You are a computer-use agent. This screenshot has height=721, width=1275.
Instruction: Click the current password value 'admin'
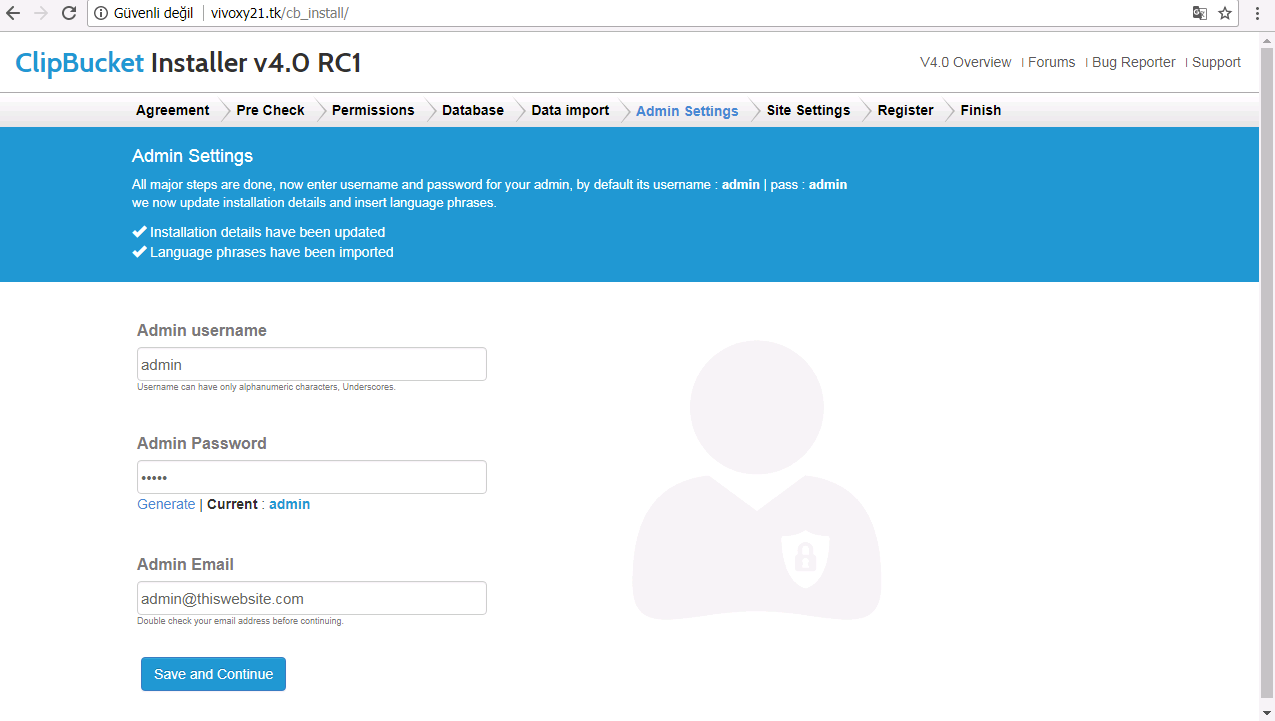289,504
